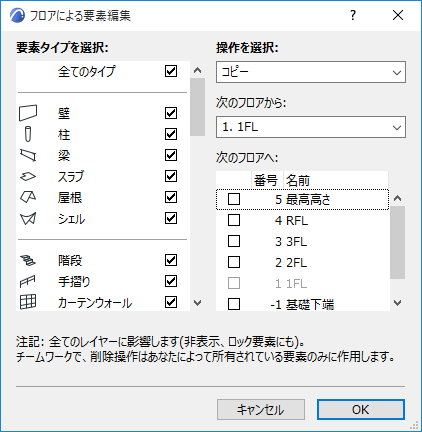Click the help question mark button
422x432 pixels.
[x=353, y=15]
